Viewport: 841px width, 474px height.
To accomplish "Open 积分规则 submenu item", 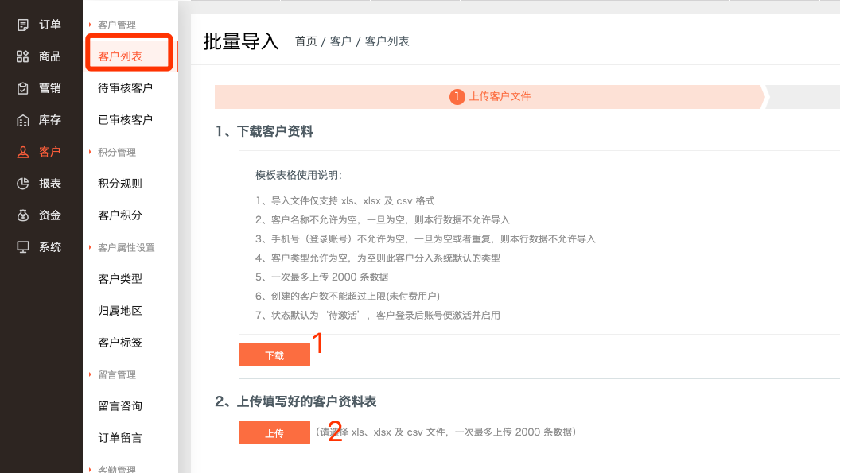I will [120, 183].
